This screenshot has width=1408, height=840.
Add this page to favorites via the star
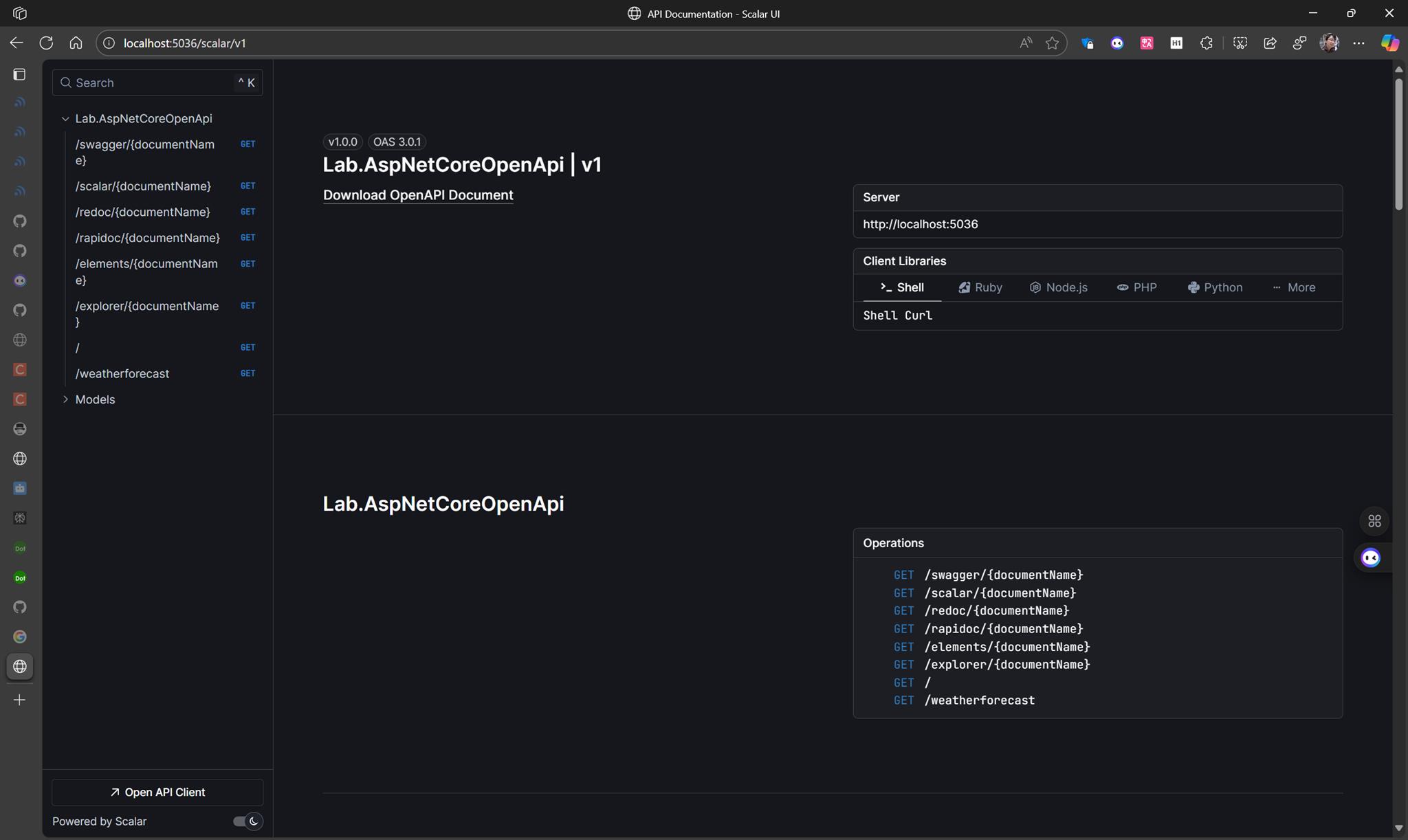pos(1053,43)
